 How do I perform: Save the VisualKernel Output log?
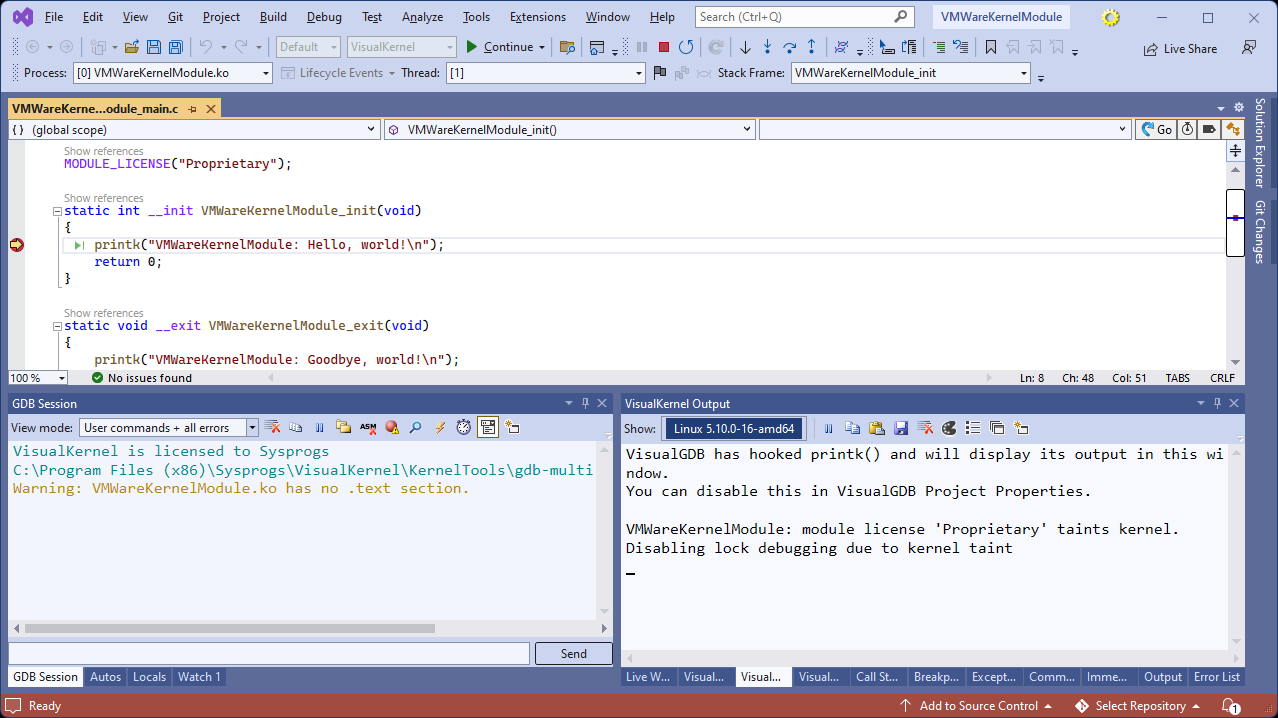pos(901,429)
